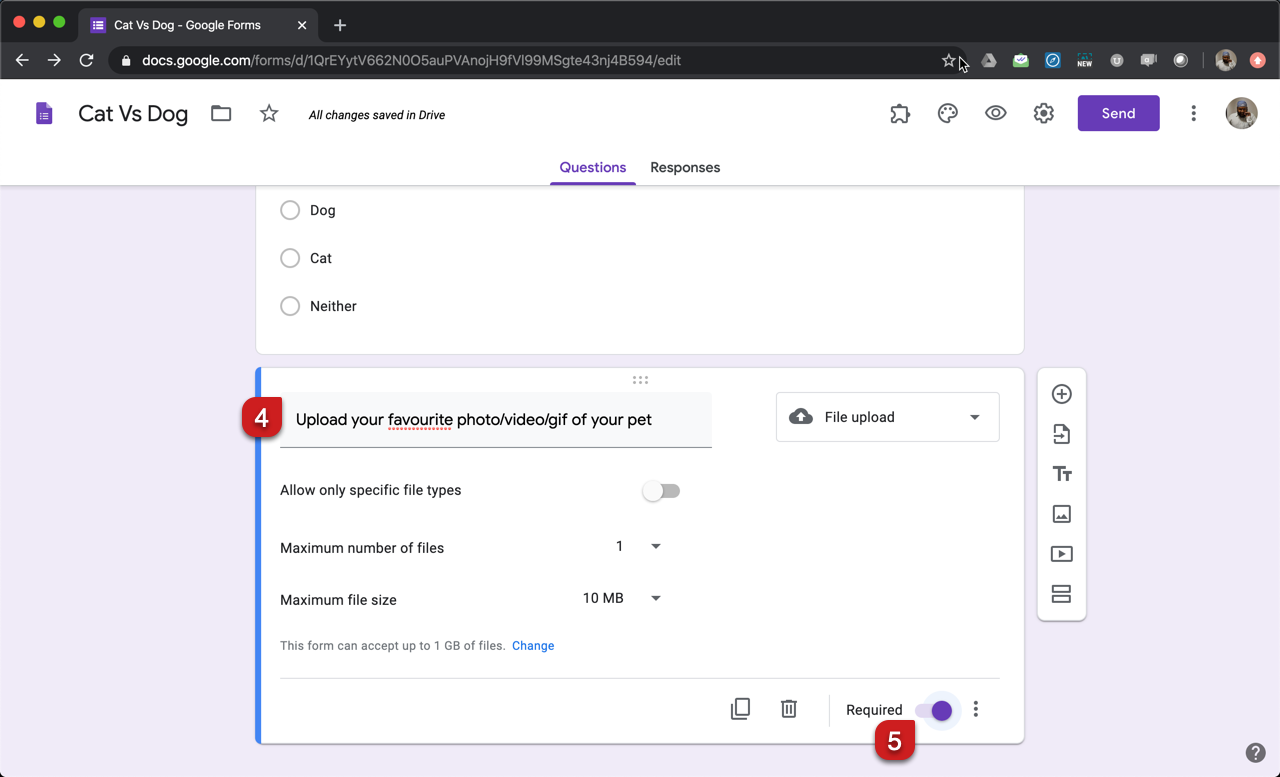Open the question type dropdown showing File upload
The image size is (1280, 777).
pyautogui.click(x=887, y=417)
